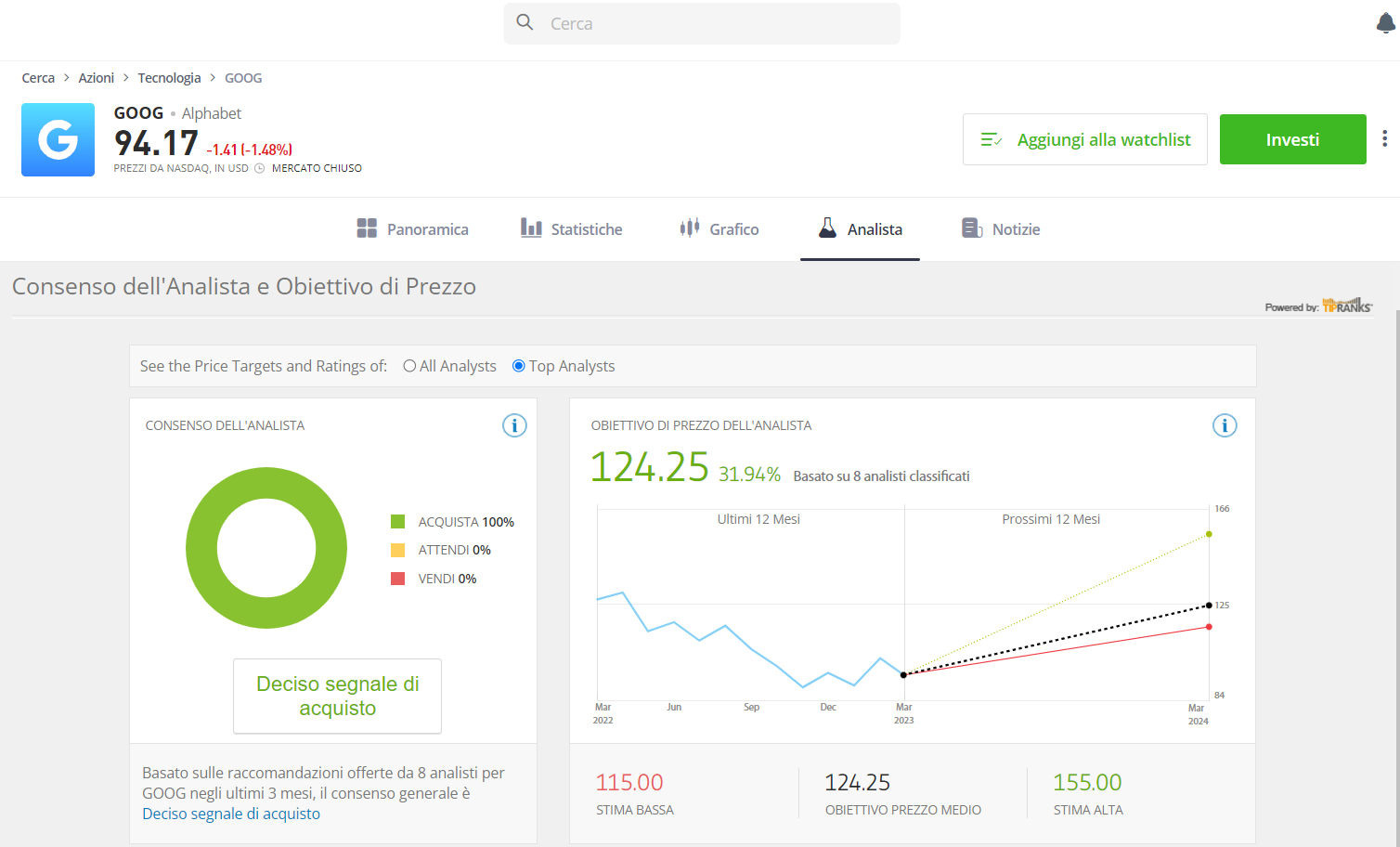The image size is (1400, 847).
Task: Click the 115.00 STIMA BASSA value
Action: (x=629, y=782)
